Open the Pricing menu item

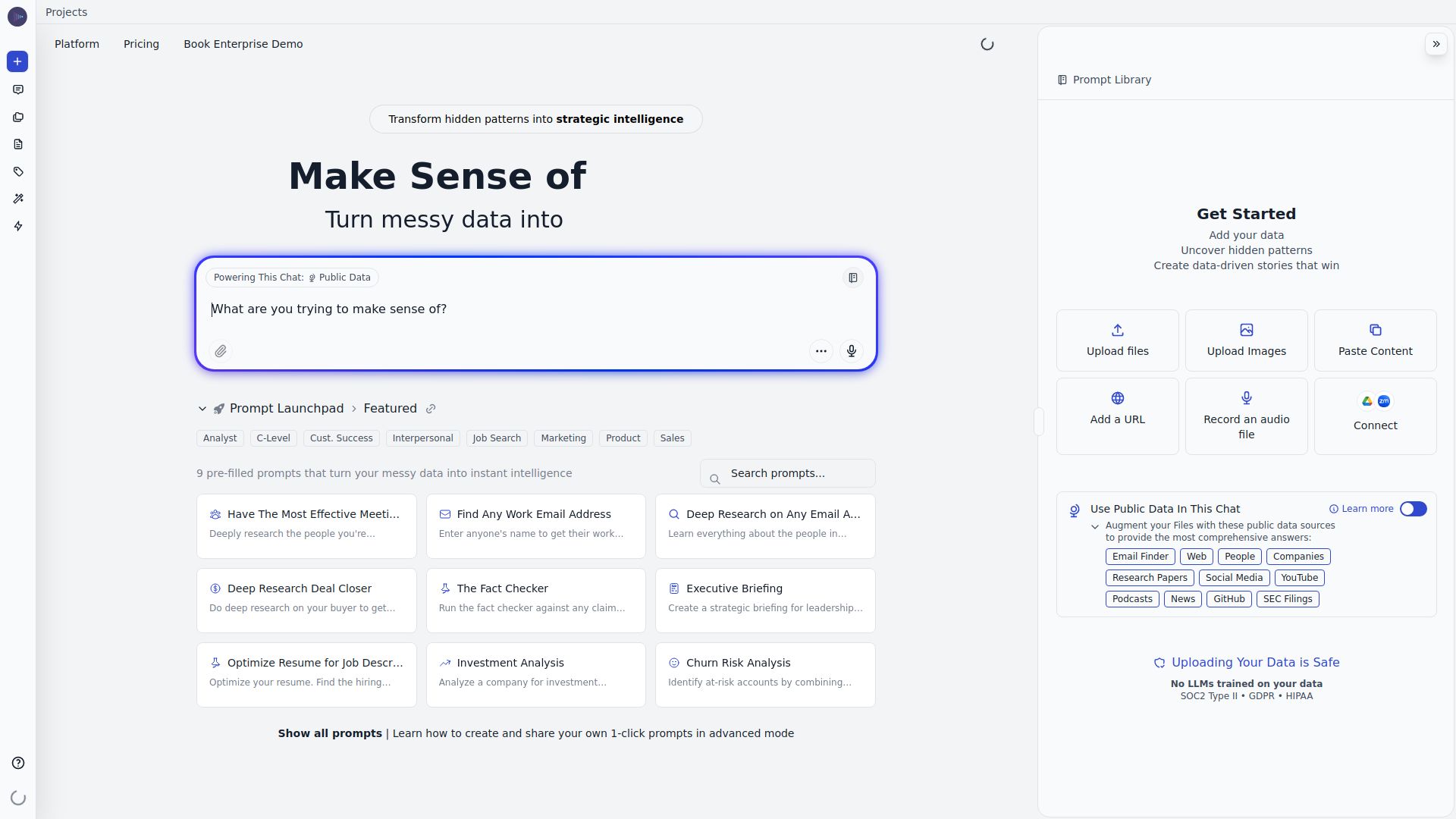[141, 44]
